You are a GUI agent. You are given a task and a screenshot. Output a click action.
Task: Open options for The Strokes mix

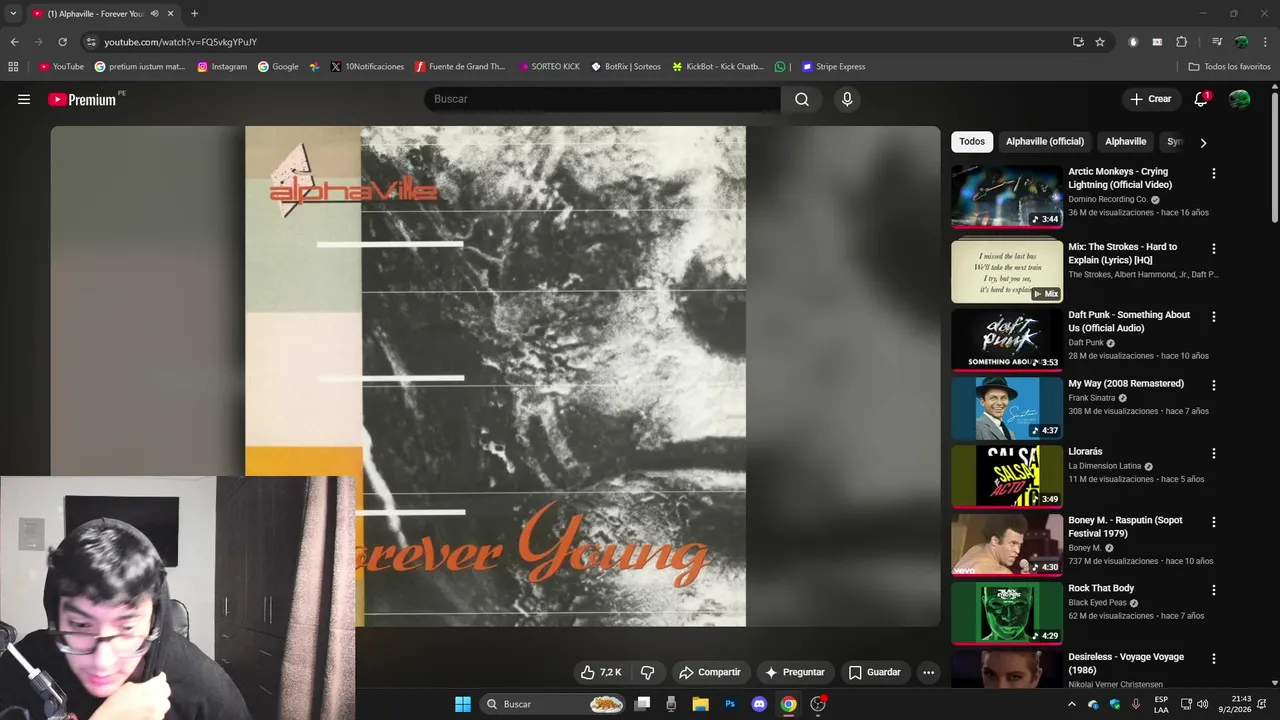coord(1214,248)
